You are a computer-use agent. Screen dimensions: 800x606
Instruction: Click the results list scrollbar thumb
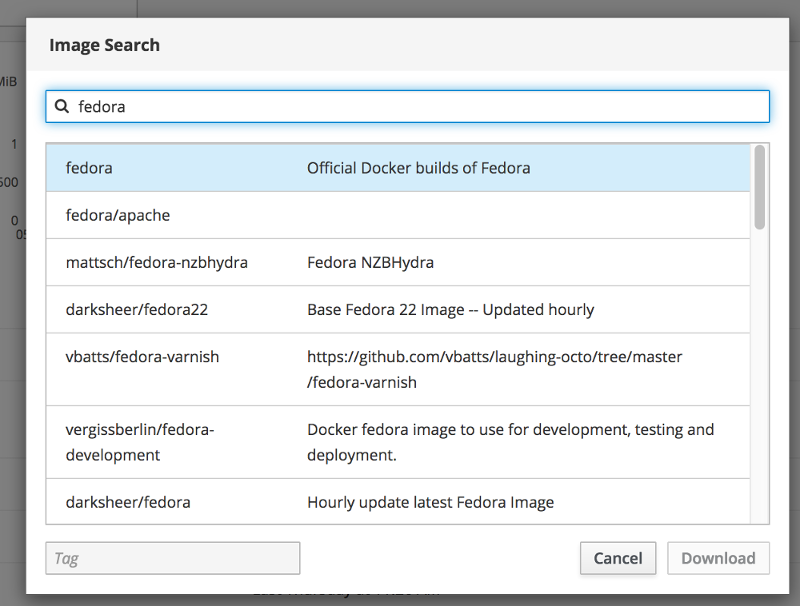pos(760,187)
